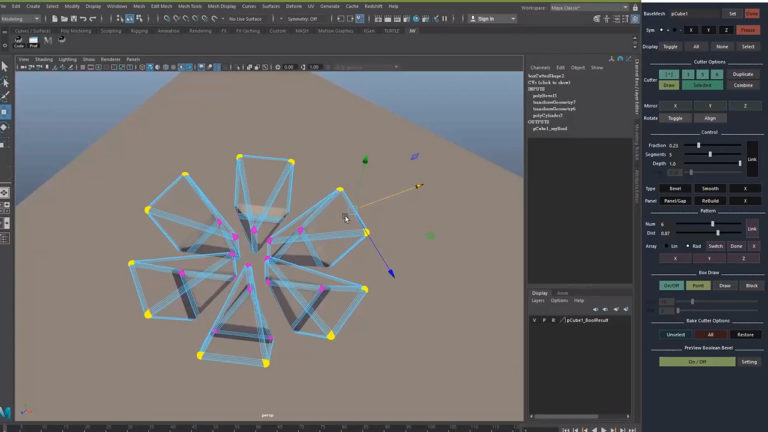Switch to the Poly Modeling shelf tab
This screenshot has width=768, height=432.
point(76,30)
